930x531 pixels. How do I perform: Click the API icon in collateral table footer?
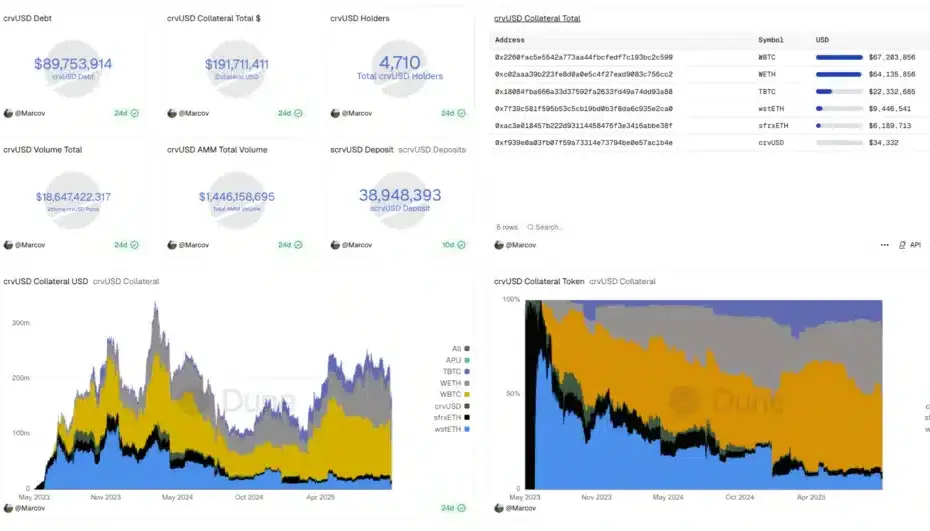[902, 244]
